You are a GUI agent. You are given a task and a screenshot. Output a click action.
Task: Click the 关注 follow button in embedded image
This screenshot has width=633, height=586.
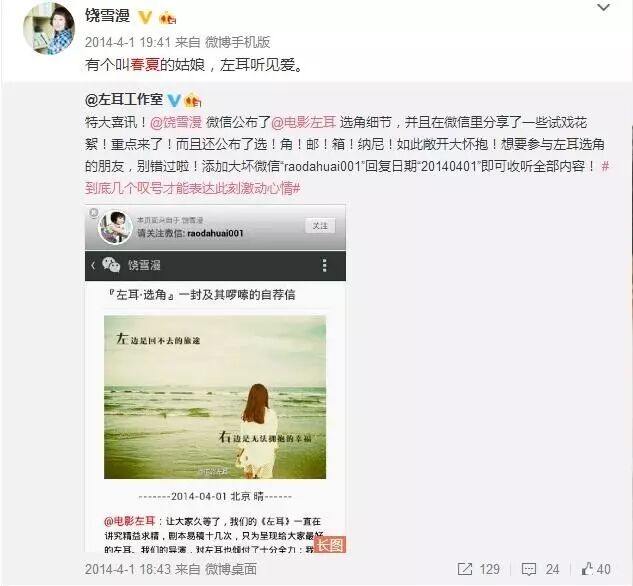[320, 226]
